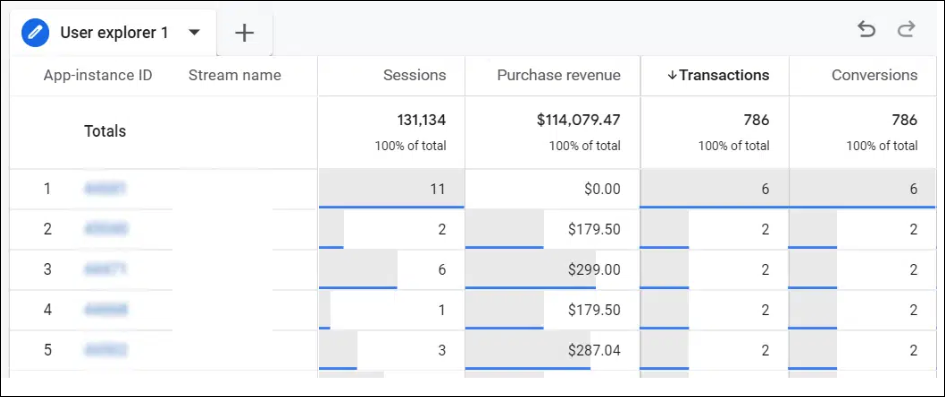Click row number 3 cell

pos(47,270)
